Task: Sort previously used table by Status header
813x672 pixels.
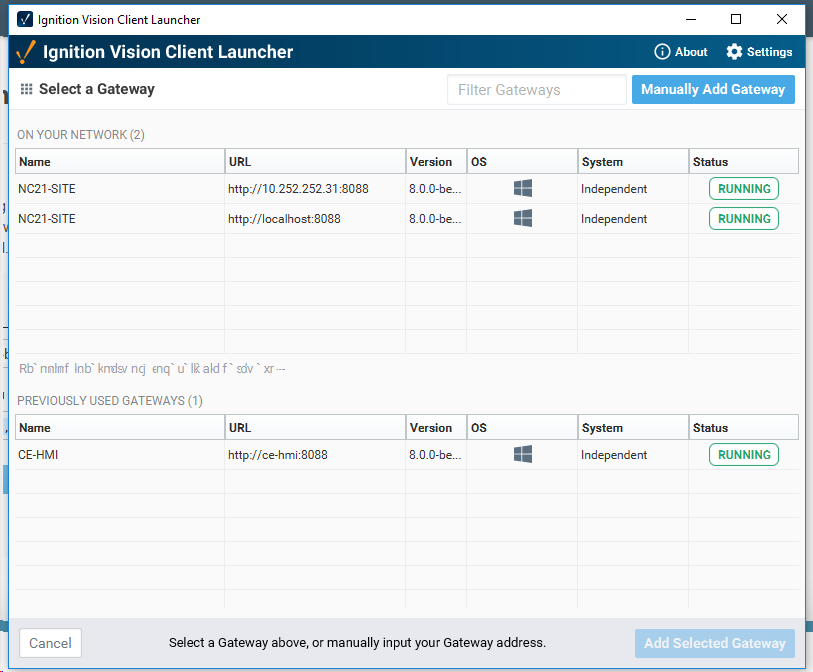Action: click(x=744, y=428)
